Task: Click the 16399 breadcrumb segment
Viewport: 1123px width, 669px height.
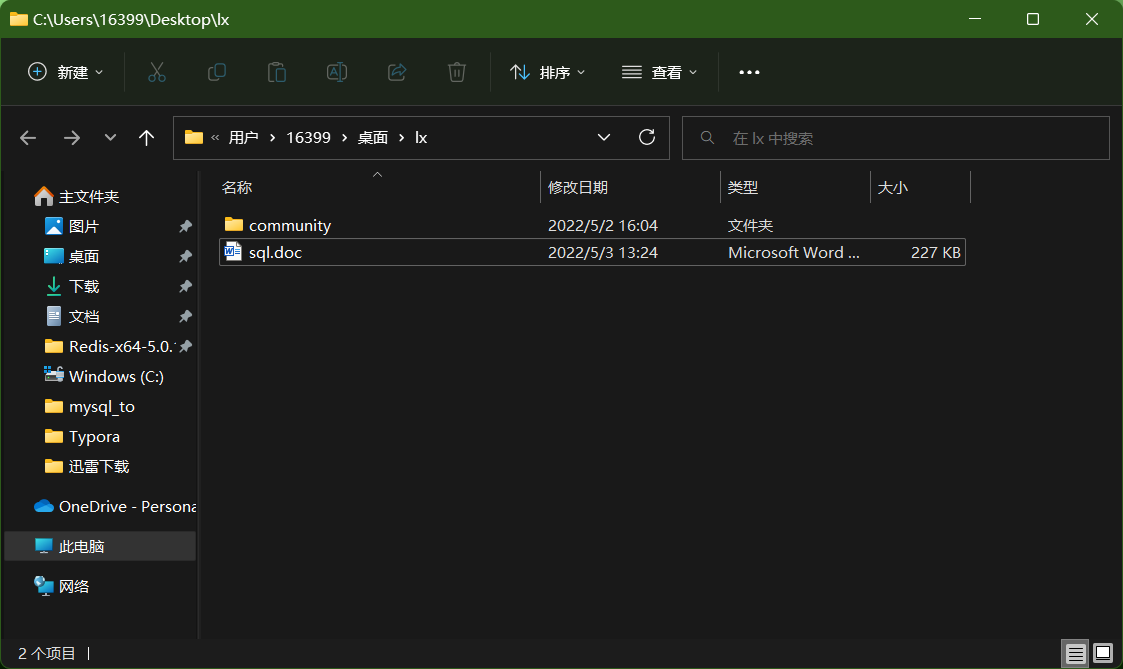Action: [309, 138]
